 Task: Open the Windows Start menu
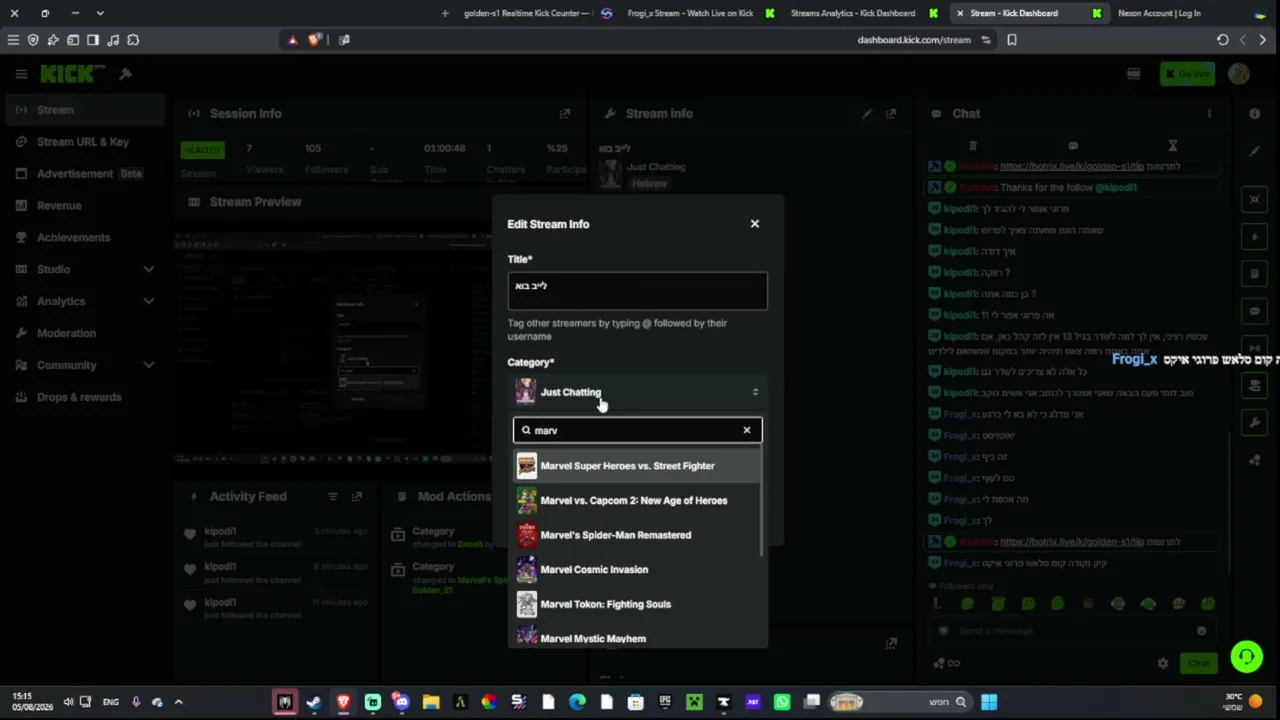(x=989, y=702)
